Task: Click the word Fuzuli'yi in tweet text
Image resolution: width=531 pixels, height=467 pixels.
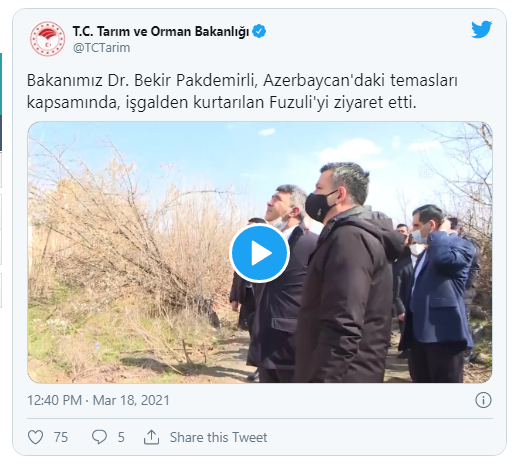Action: [299, 103]
